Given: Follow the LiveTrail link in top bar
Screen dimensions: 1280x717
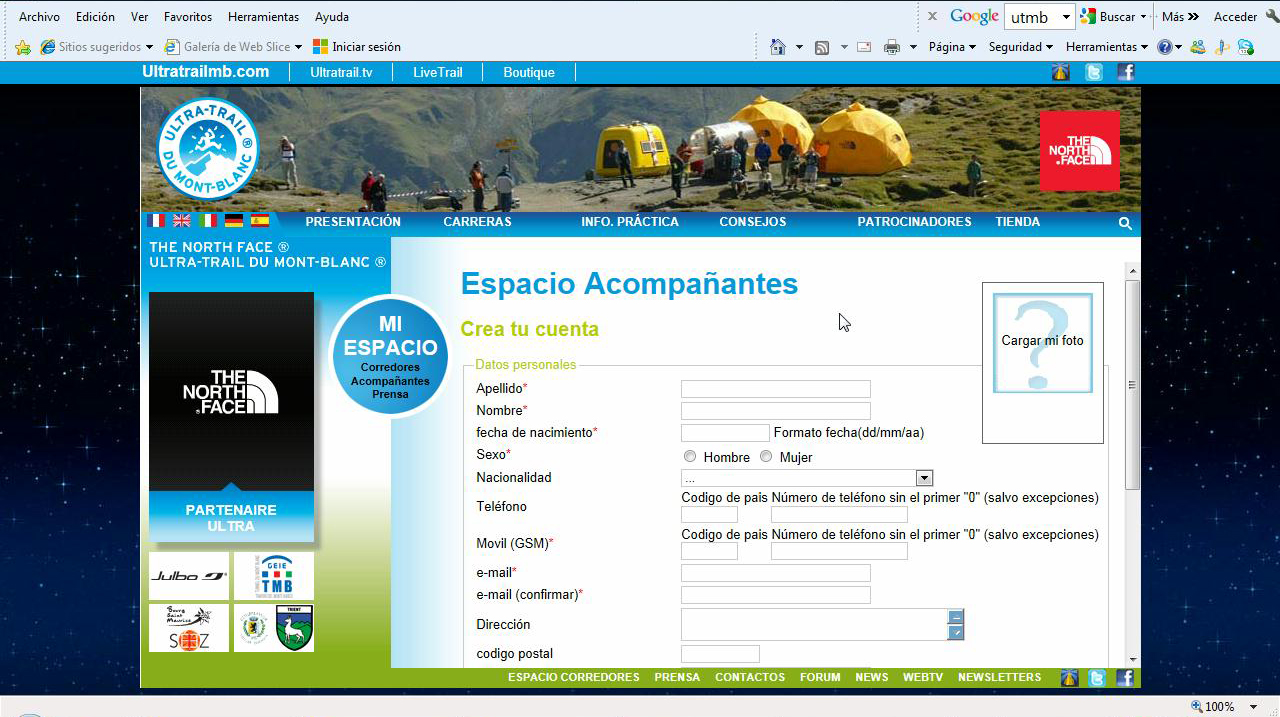Looking at the screenshot, I should tap(437, 72).
